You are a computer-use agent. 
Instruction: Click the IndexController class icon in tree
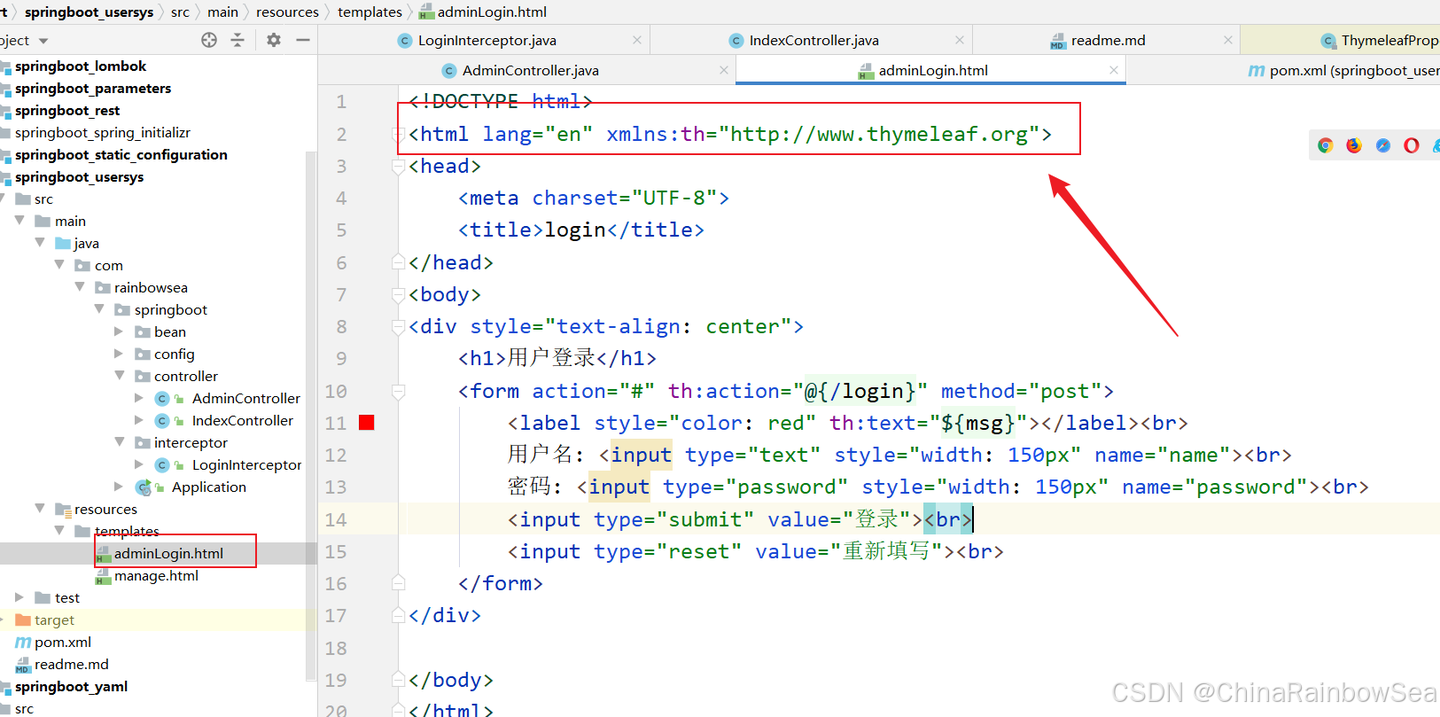pyautogui.click(x=162, y=420)
